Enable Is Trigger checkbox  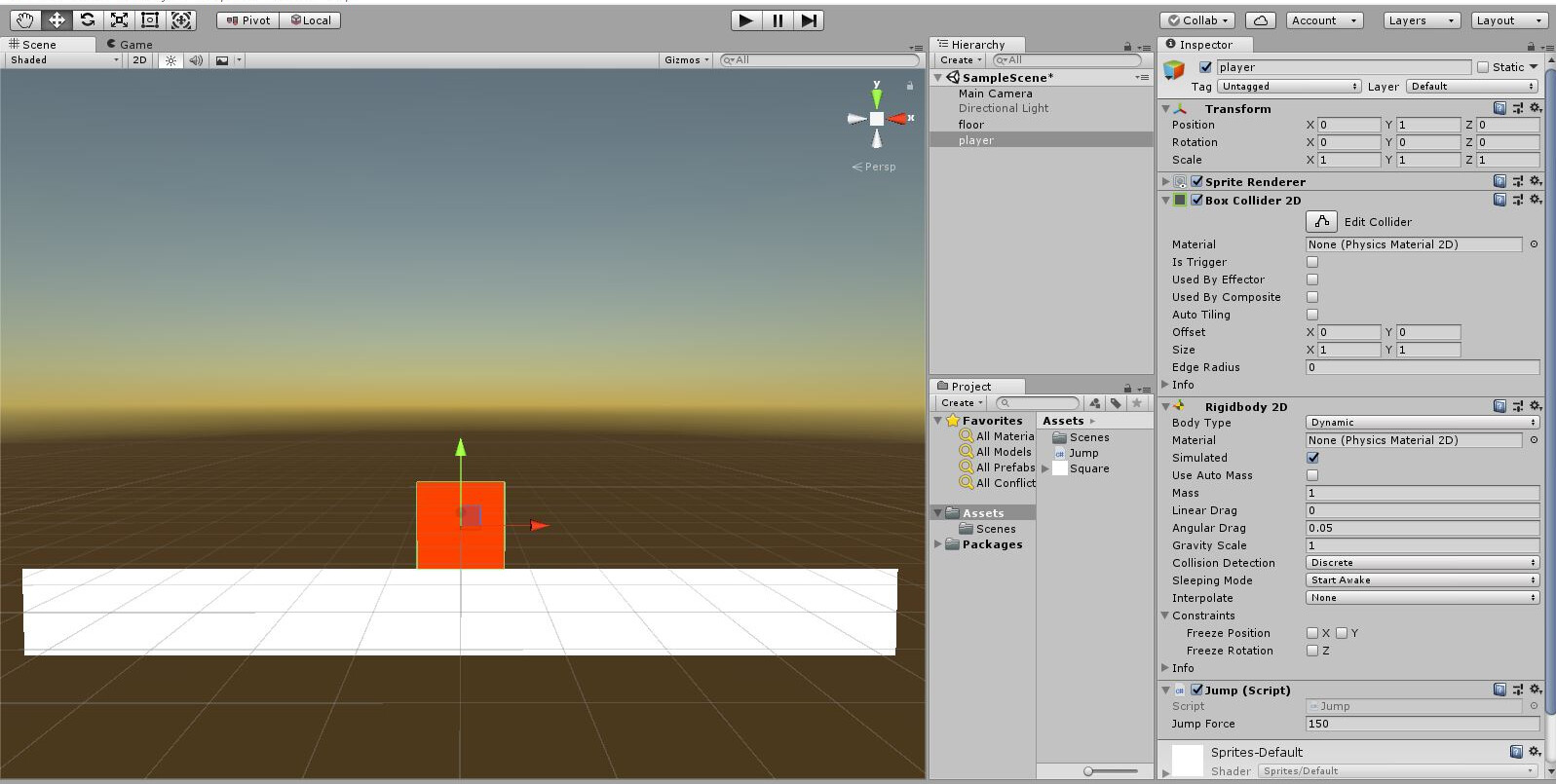[x=1312, y=262]
